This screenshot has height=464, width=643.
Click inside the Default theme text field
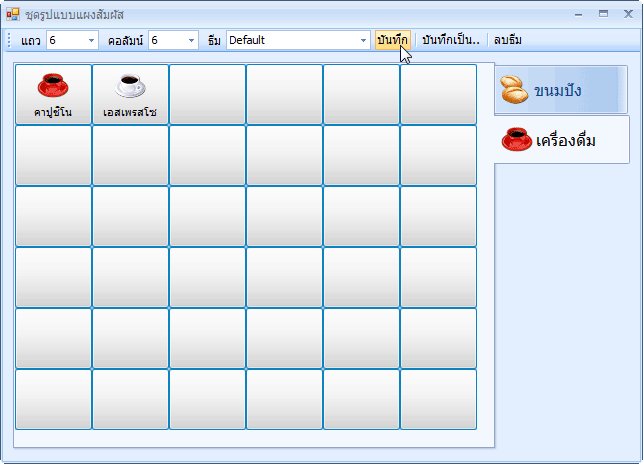[290, 40]
